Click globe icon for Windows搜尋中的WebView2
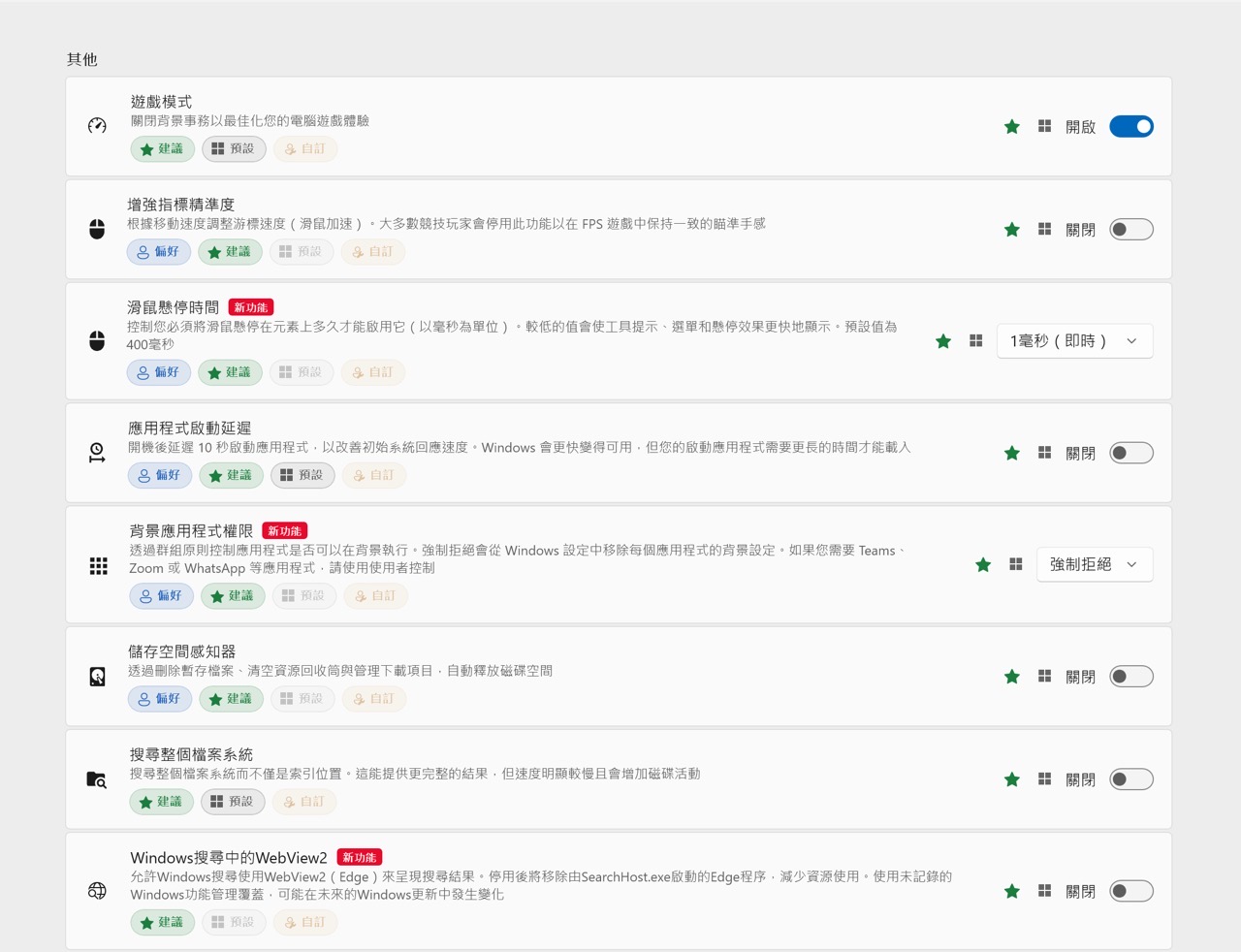 (97, 891)
